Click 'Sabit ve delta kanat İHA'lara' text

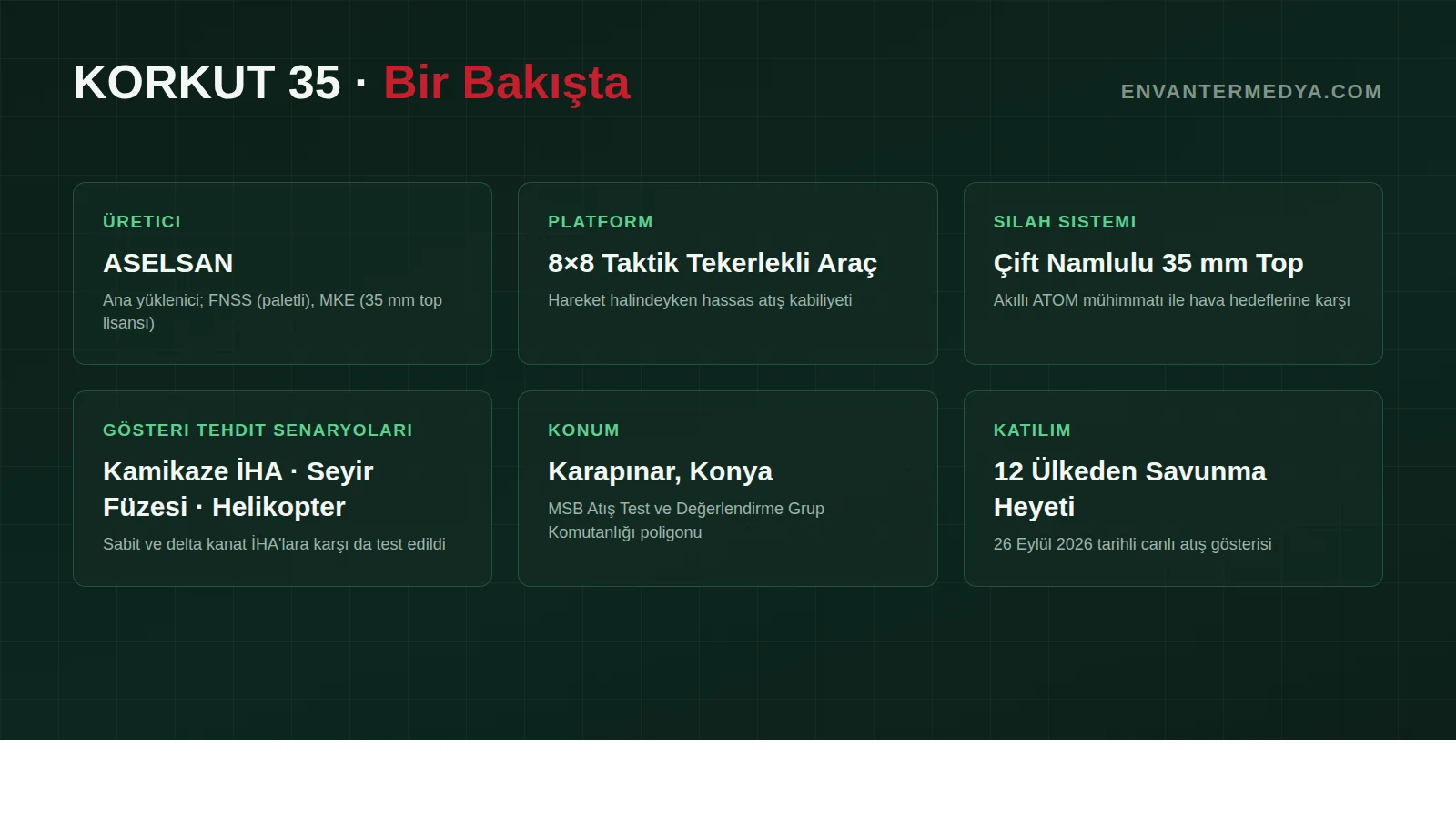tap(274, 544)
